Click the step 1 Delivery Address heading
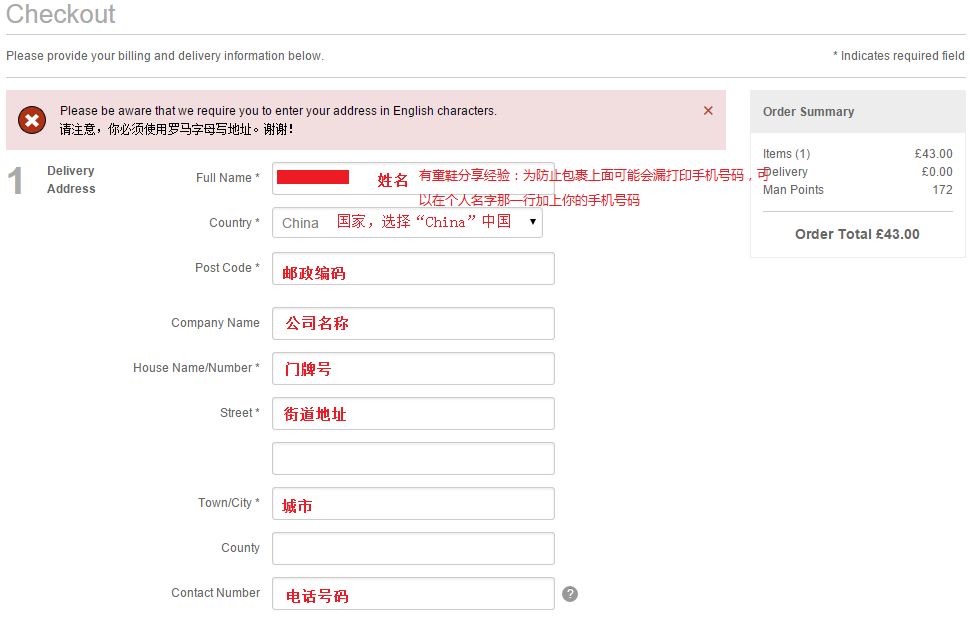The width and height of the screenshot is (970, 630). (x=71, y=180)
